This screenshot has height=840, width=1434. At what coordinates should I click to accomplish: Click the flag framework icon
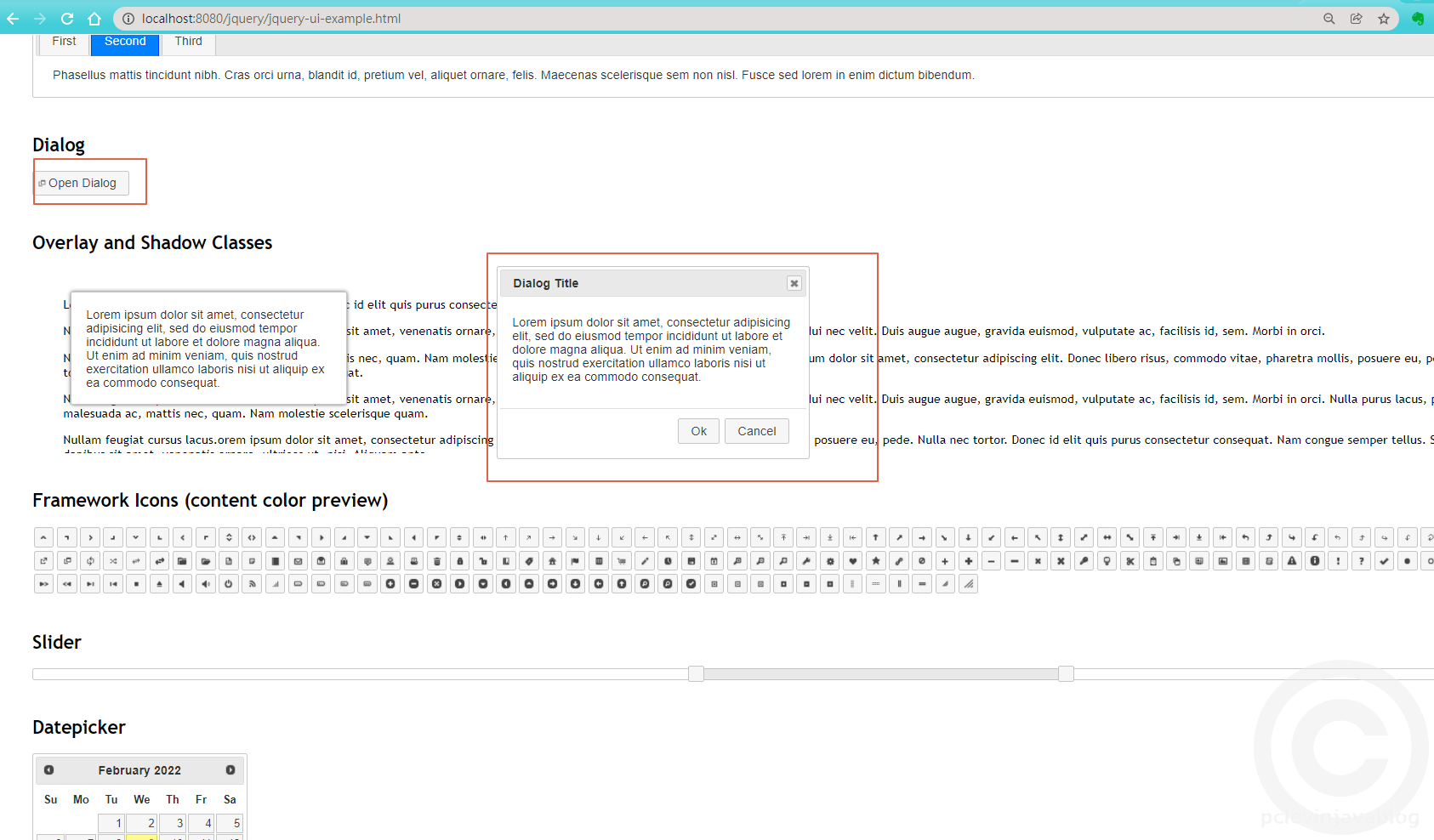575,561
